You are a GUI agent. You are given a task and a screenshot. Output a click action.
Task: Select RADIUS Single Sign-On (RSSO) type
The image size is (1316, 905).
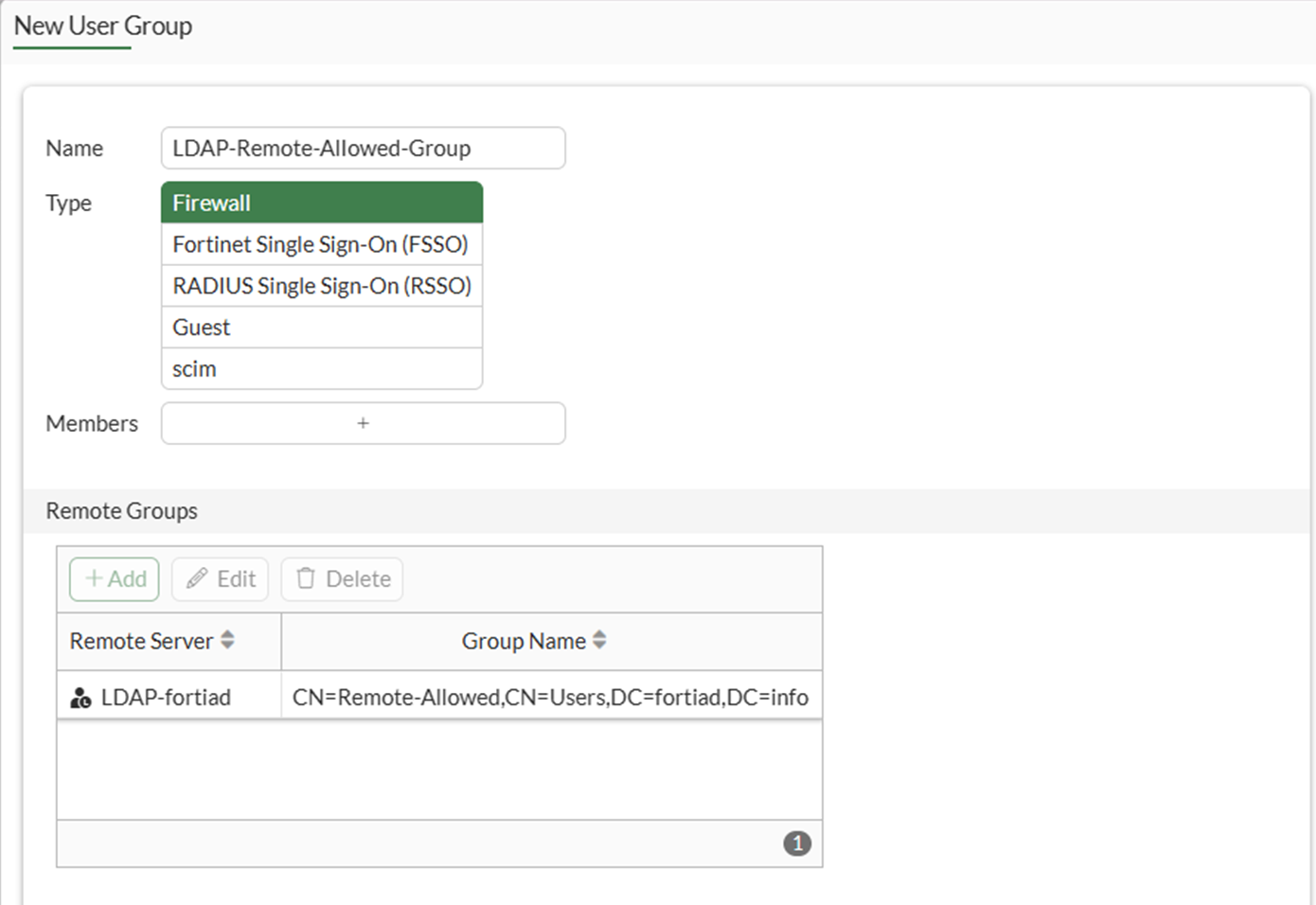[322, 286]
